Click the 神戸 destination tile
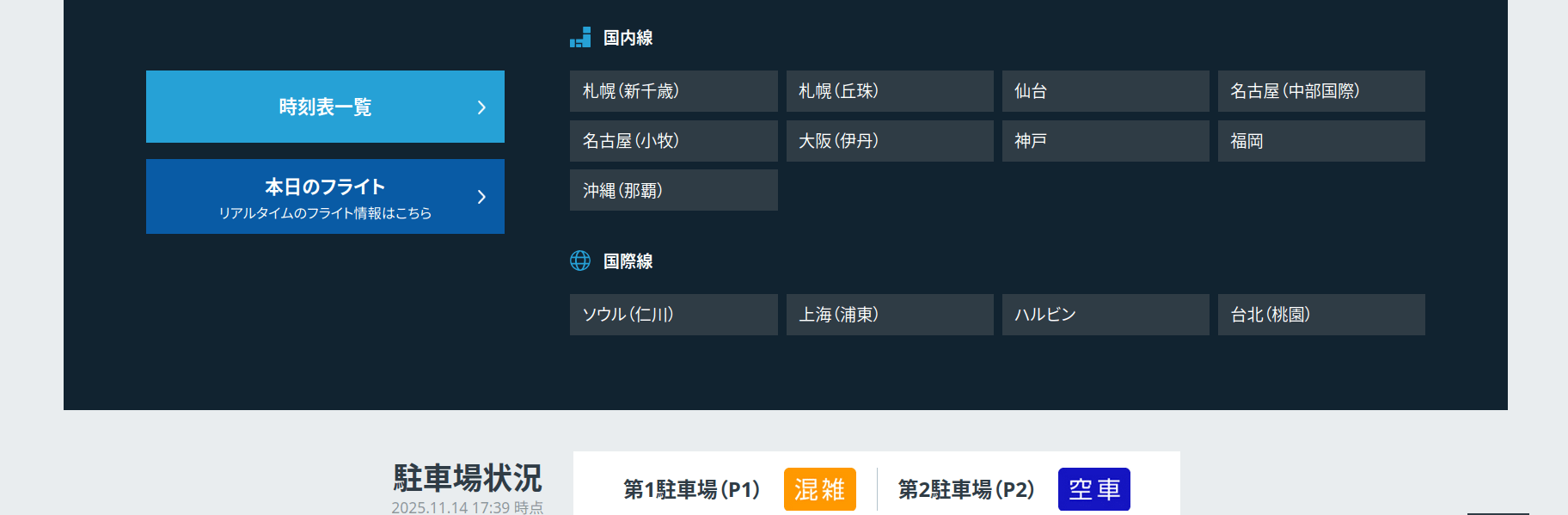 pyautogui.click(x=1105, y=141)
